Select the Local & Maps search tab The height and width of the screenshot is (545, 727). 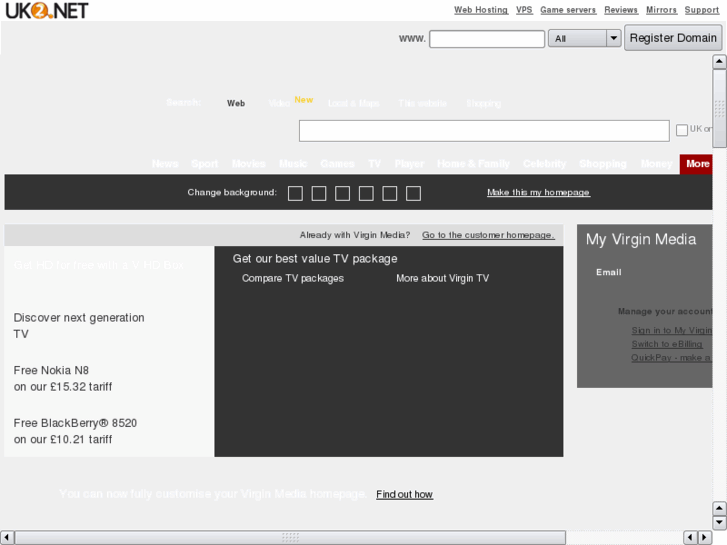[353, 103]
